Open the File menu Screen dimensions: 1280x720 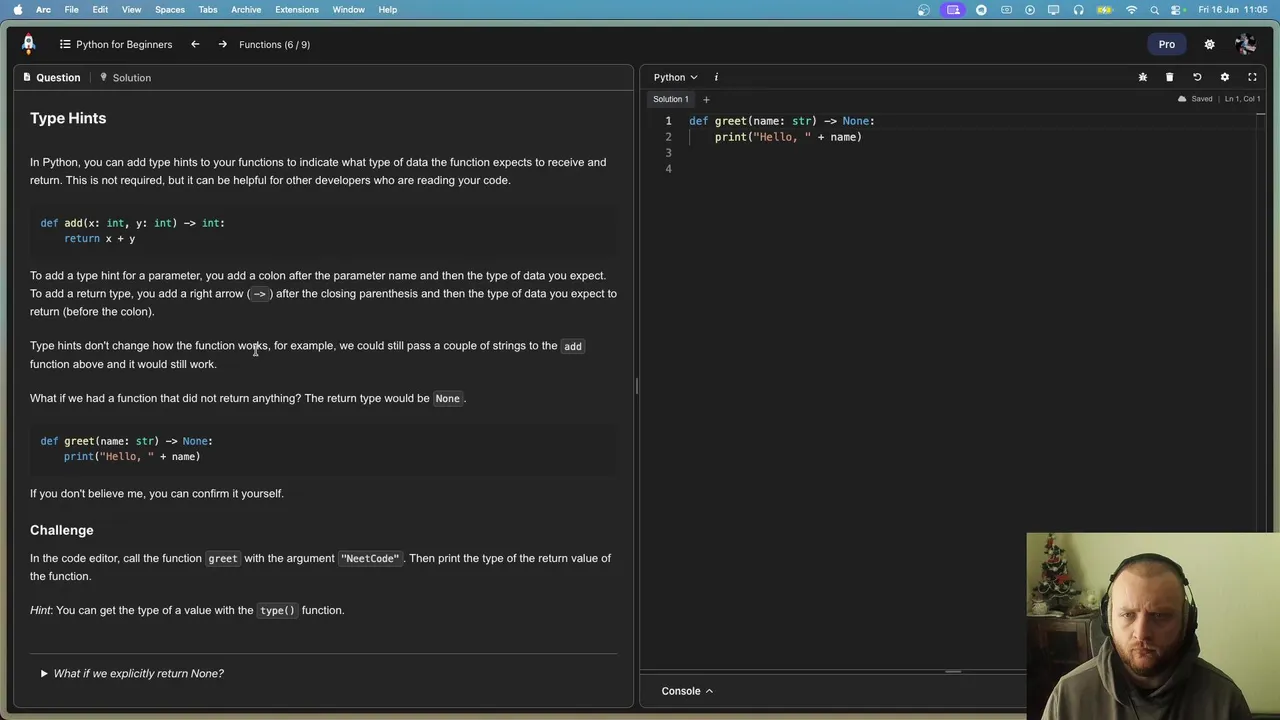[x=72, y=9]
